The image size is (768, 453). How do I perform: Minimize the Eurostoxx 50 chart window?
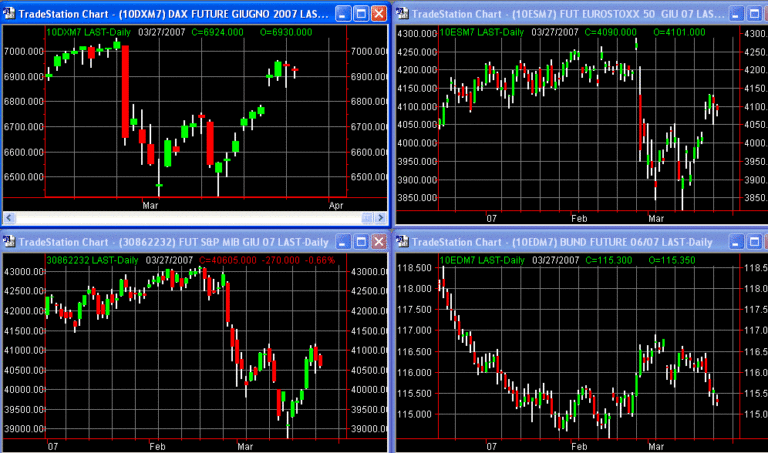pos(738,14)
